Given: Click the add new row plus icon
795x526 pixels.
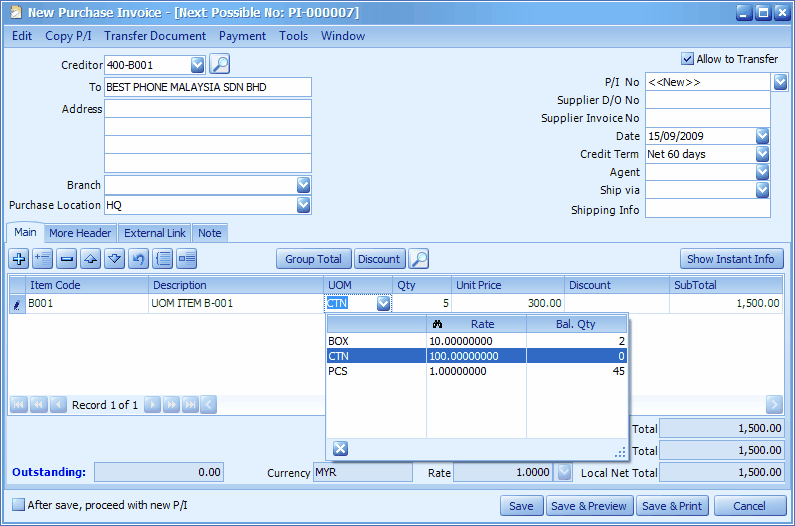Looking at the screenshot, I should click(x=19, y=259).
